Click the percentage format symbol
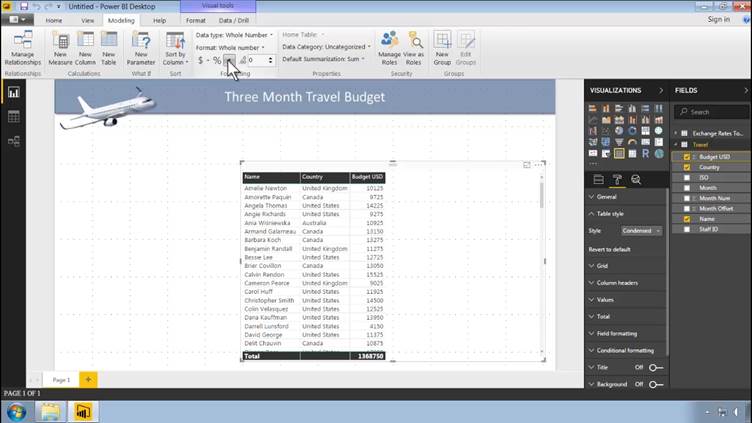The height and width of the screenshot is (423, 752). click(x=216, y=61)
